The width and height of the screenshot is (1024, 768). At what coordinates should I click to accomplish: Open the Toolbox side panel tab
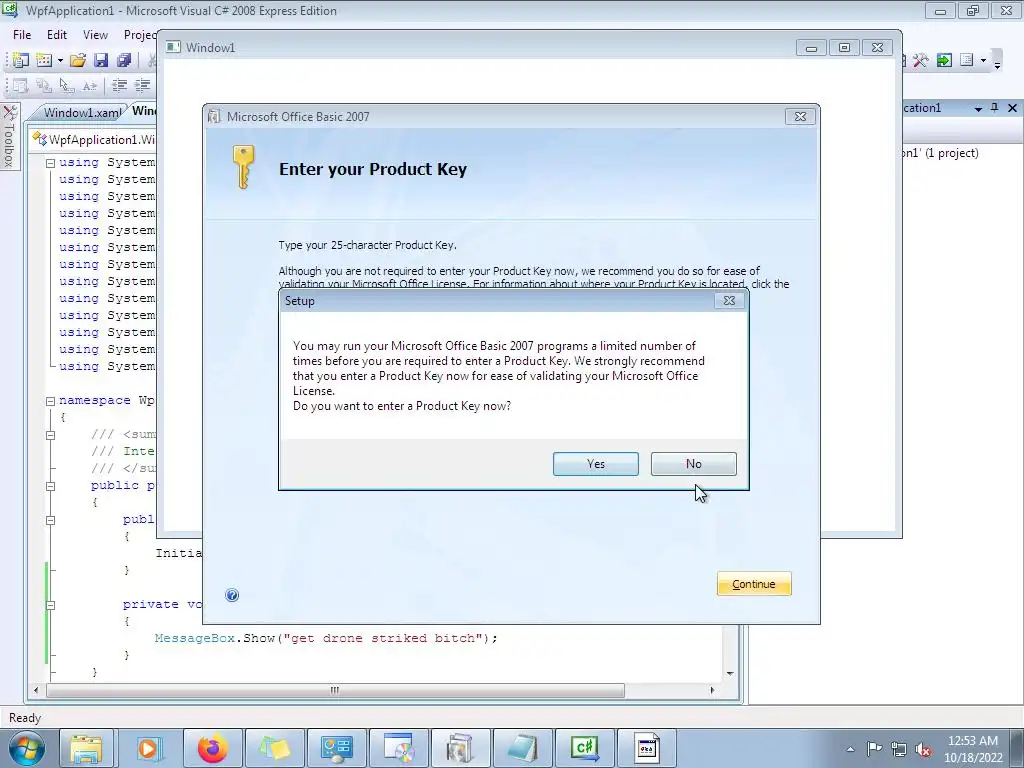pyautogui.click(x=9, y=136)
